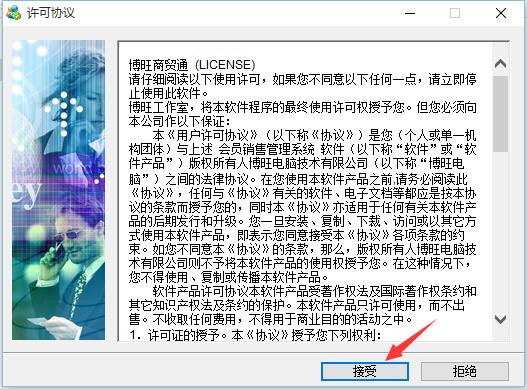
Task: Click the scrollbar down arrow in license text
Action: coord(500,318)
